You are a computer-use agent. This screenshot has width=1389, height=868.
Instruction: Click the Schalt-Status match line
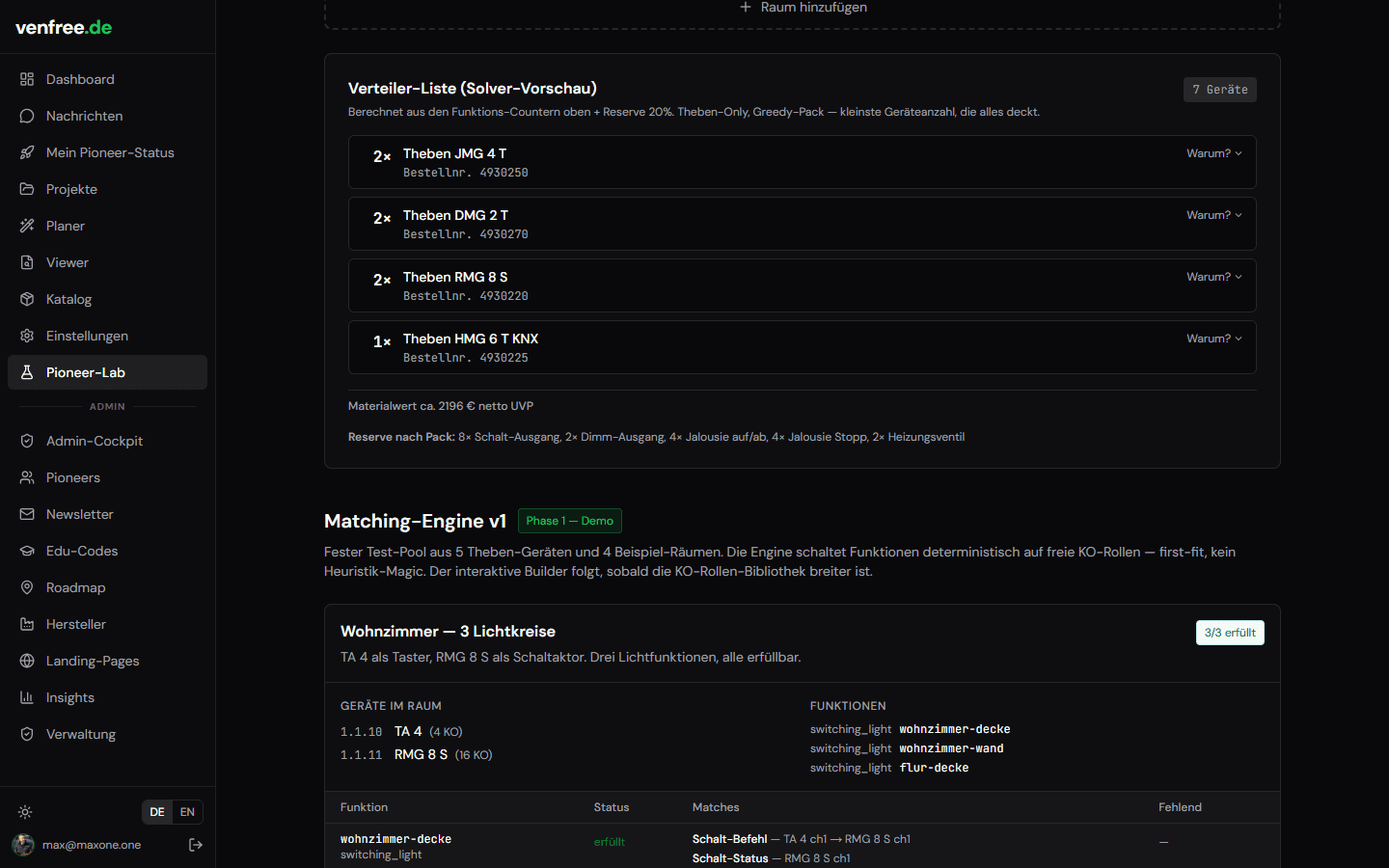tap(772, 858)
